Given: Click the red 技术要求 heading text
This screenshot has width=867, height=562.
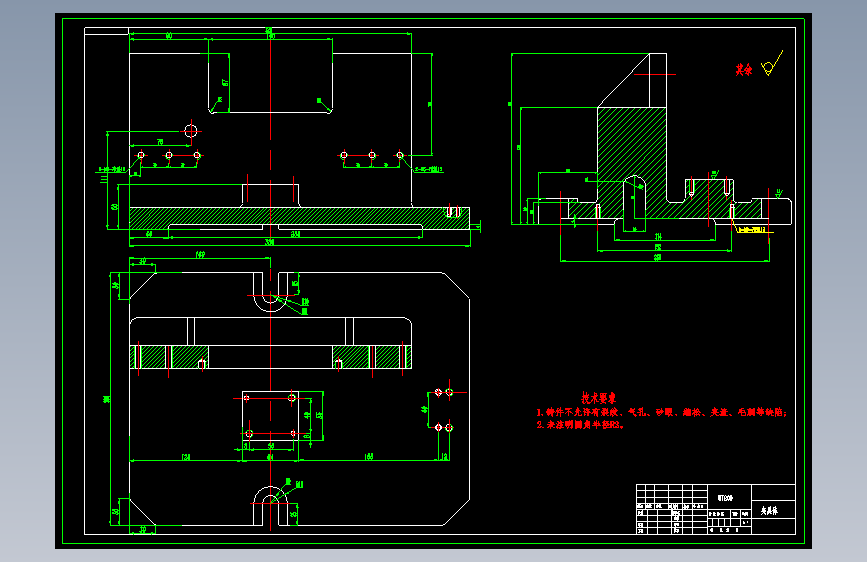Looking at the screenshot, I should 598,398.
